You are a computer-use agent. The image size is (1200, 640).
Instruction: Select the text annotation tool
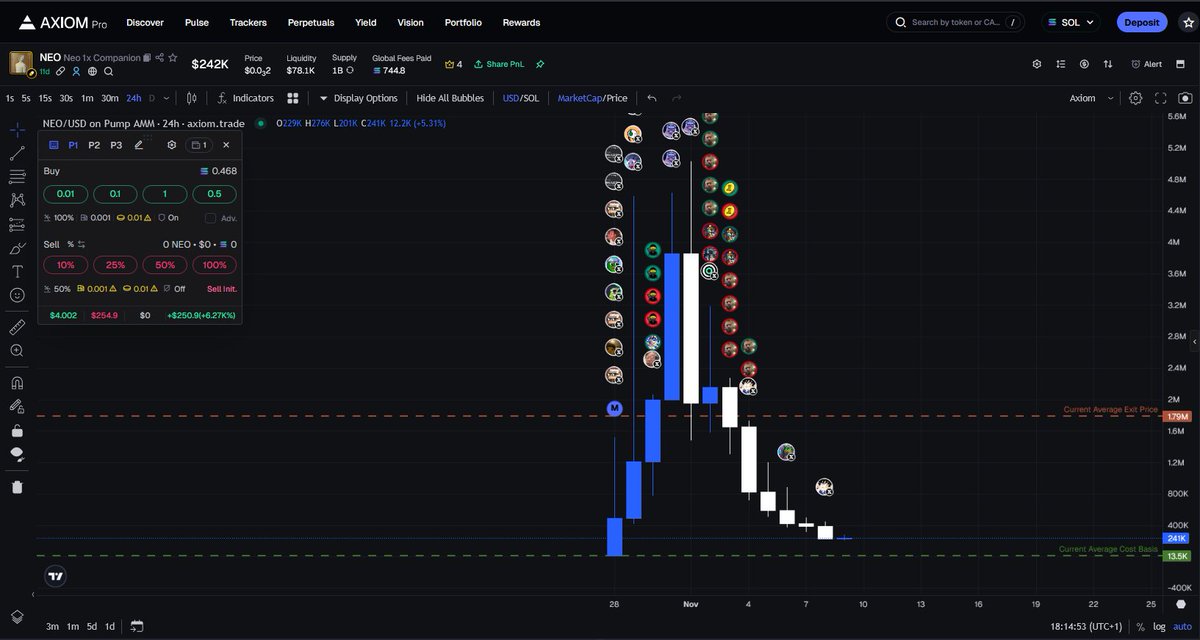[x=17, y=271]
